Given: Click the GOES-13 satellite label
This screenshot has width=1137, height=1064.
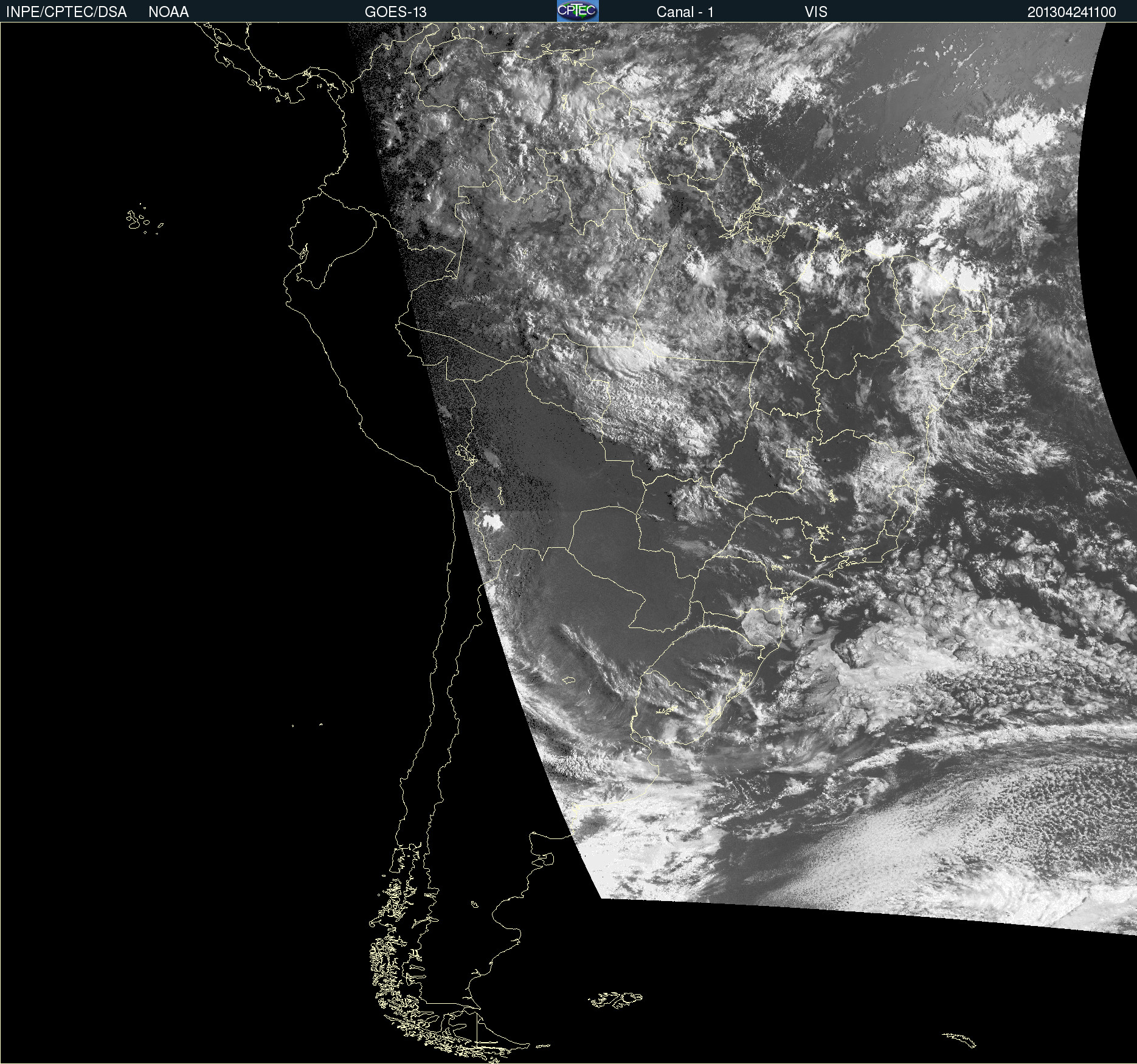Looking at the screenshot, I should click(395, 12).
